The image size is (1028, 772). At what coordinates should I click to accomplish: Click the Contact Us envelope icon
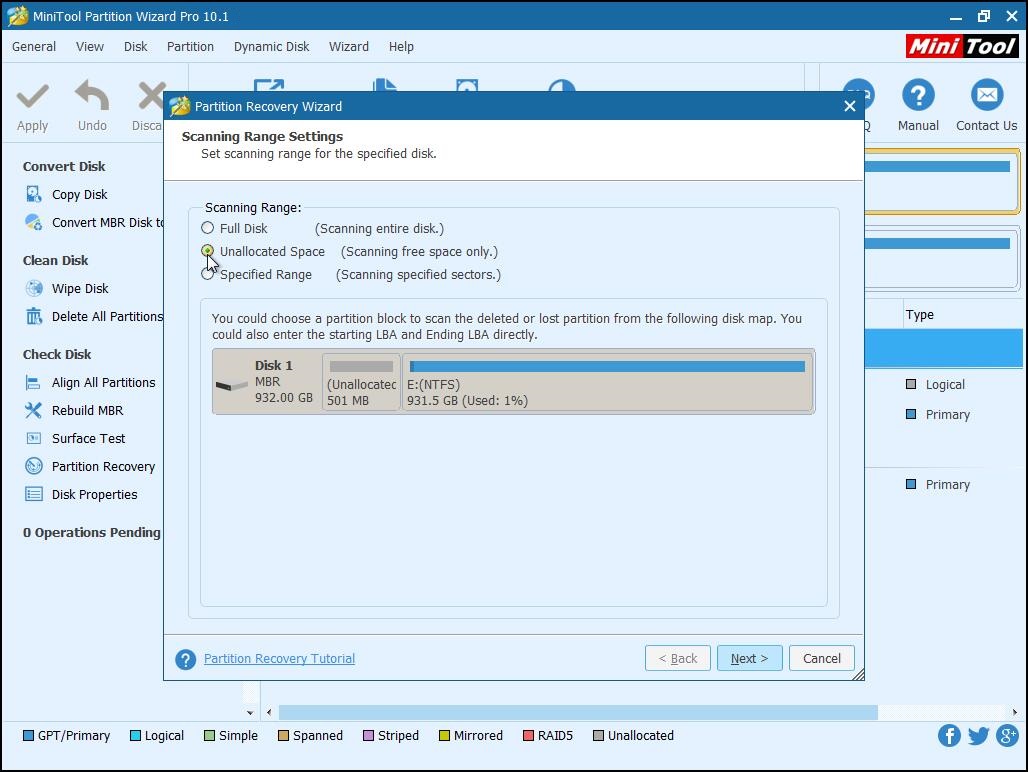(987, 95)
